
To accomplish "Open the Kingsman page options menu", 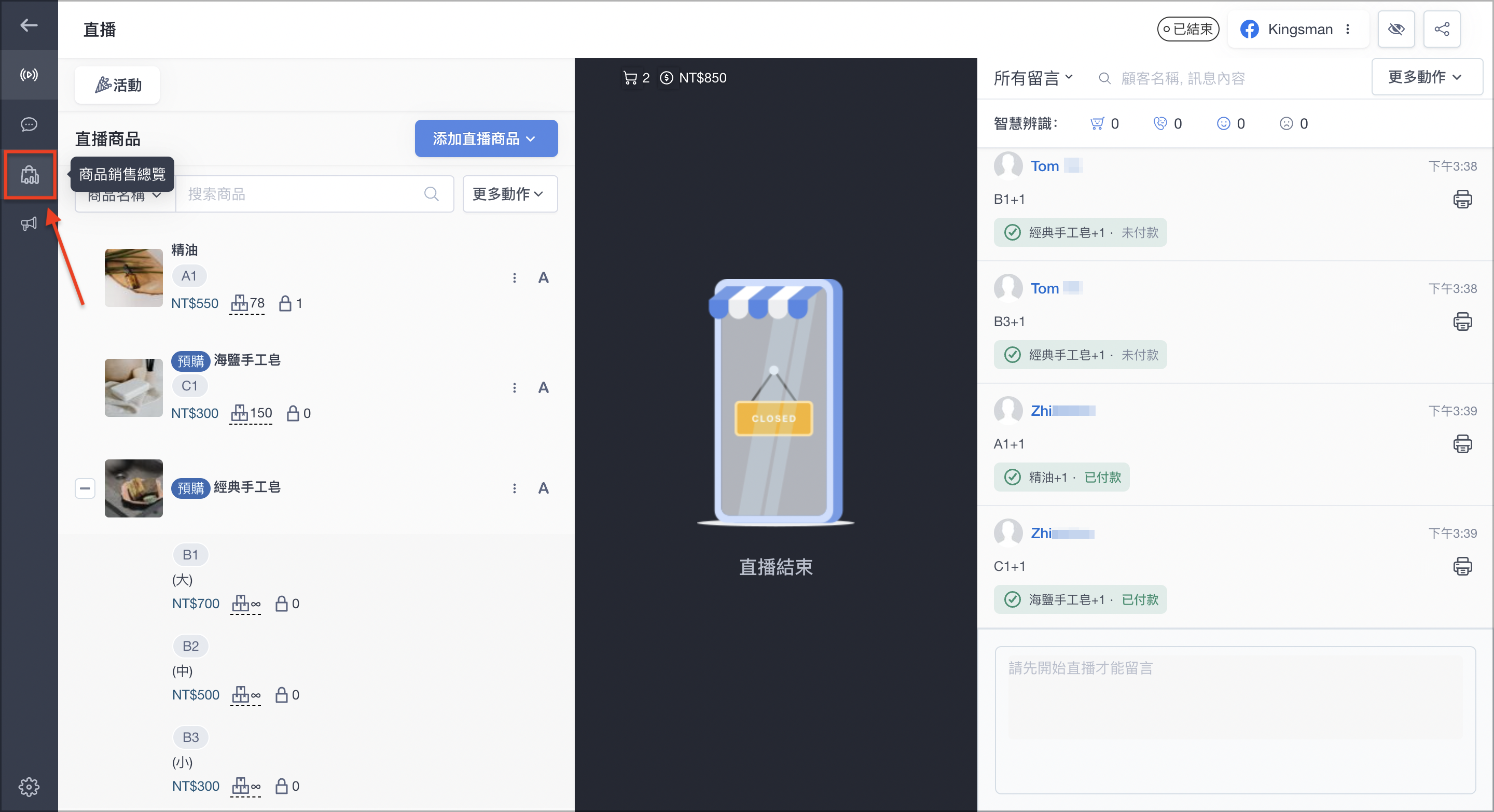I will point(1348,29).
